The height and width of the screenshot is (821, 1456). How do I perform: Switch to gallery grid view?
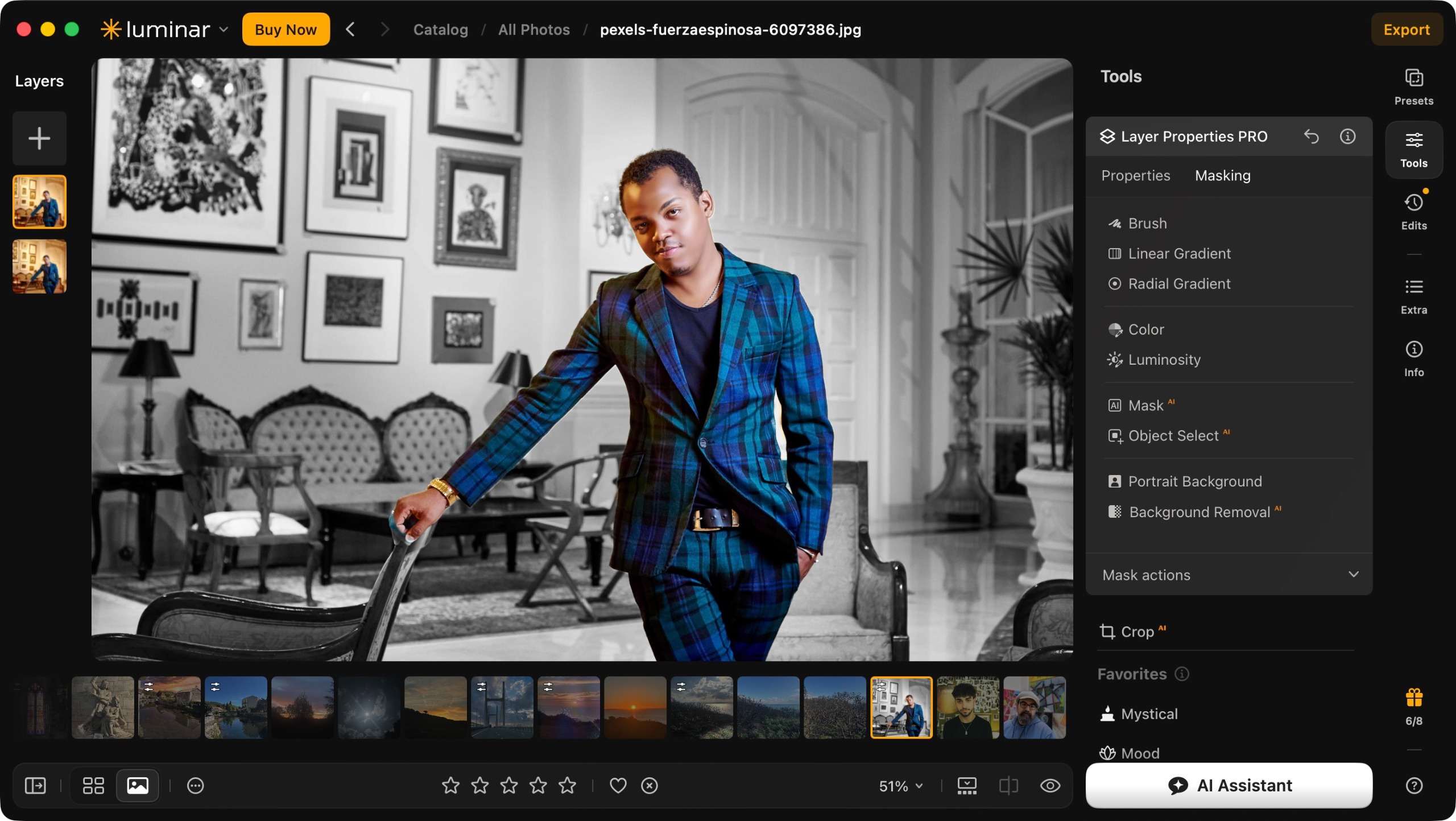(x=93, y=786)
